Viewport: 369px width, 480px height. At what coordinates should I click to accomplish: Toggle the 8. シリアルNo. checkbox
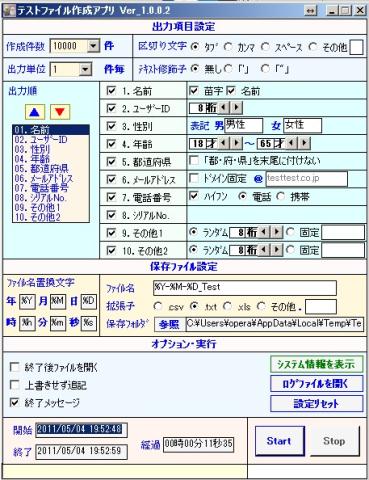(111, 215)
